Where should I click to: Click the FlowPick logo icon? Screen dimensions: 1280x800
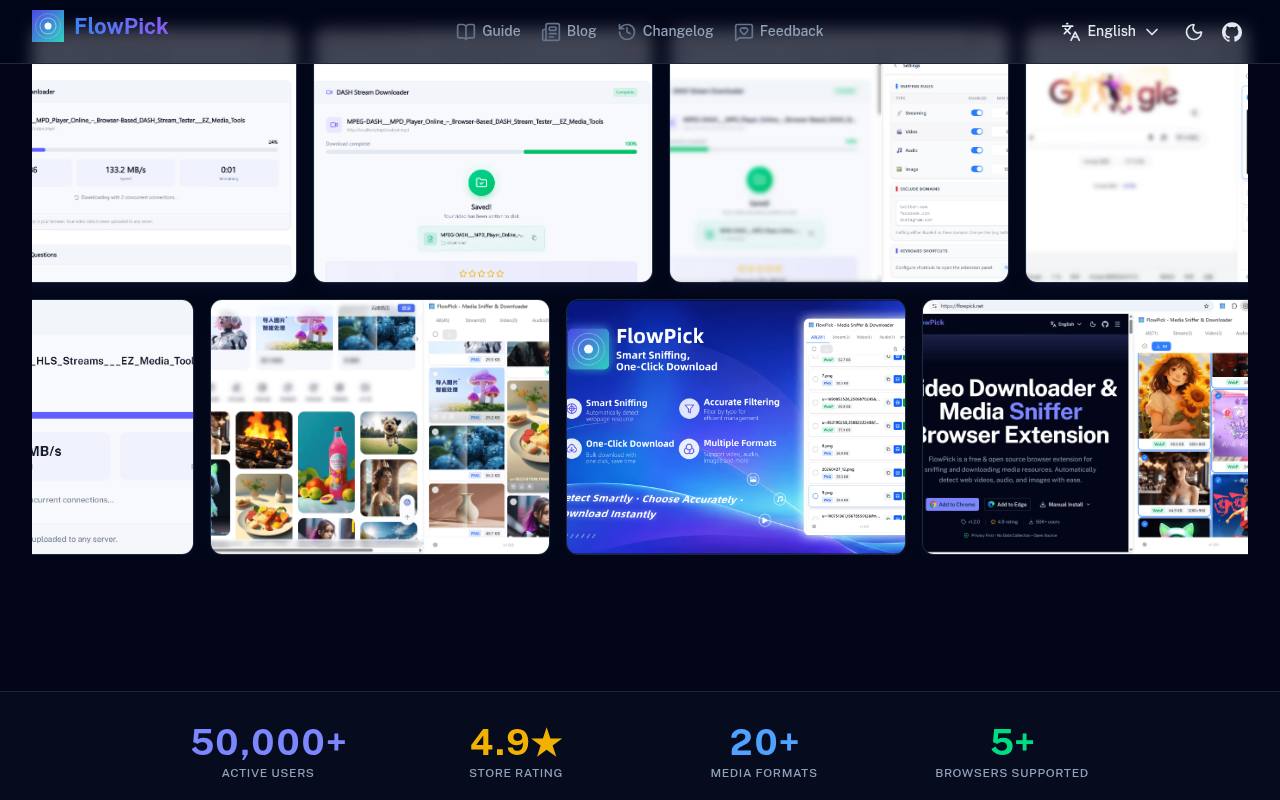pos(48,26)
